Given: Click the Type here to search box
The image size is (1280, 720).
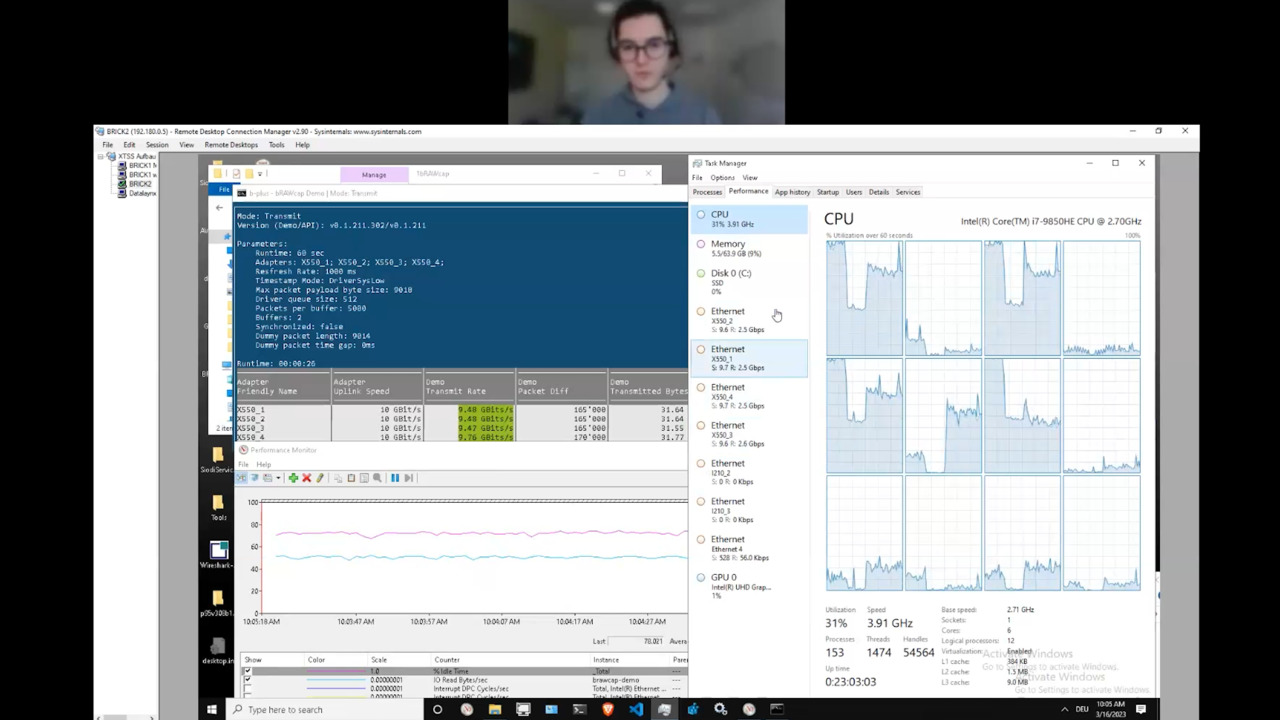Looking at the screenshot, I should 285,710.
